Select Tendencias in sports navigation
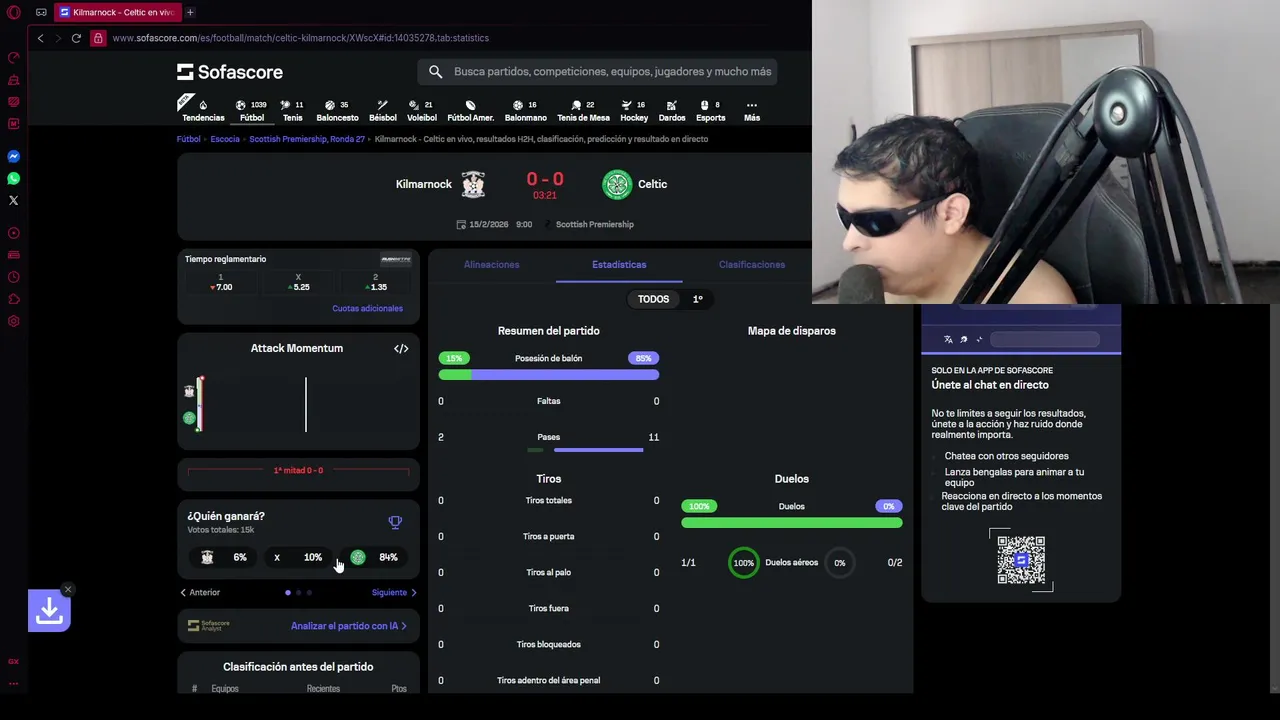1280x720 pixels. coord(203,111)
